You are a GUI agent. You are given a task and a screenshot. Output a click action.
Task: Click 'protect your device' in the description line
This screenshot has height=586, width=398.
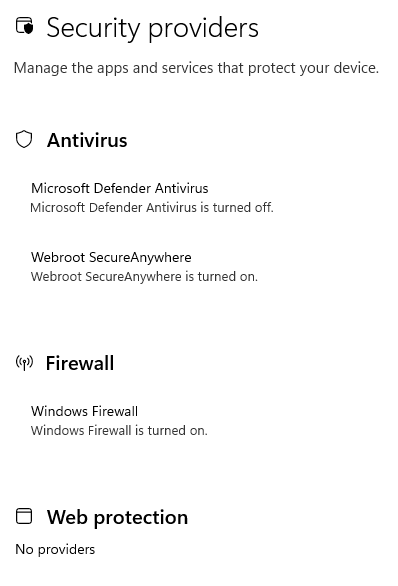click(x=313, y=68)
